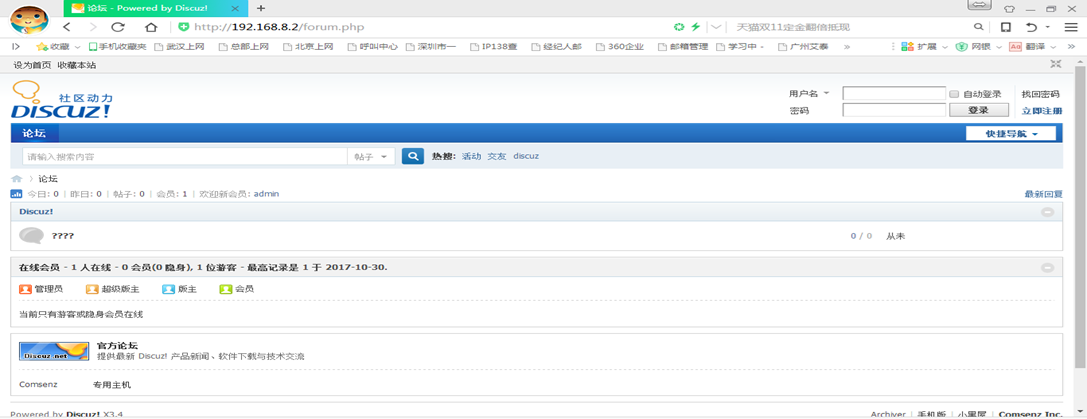
Task: Open dropdown arrow beside undo icon
Action: [x=1048, y=27]
